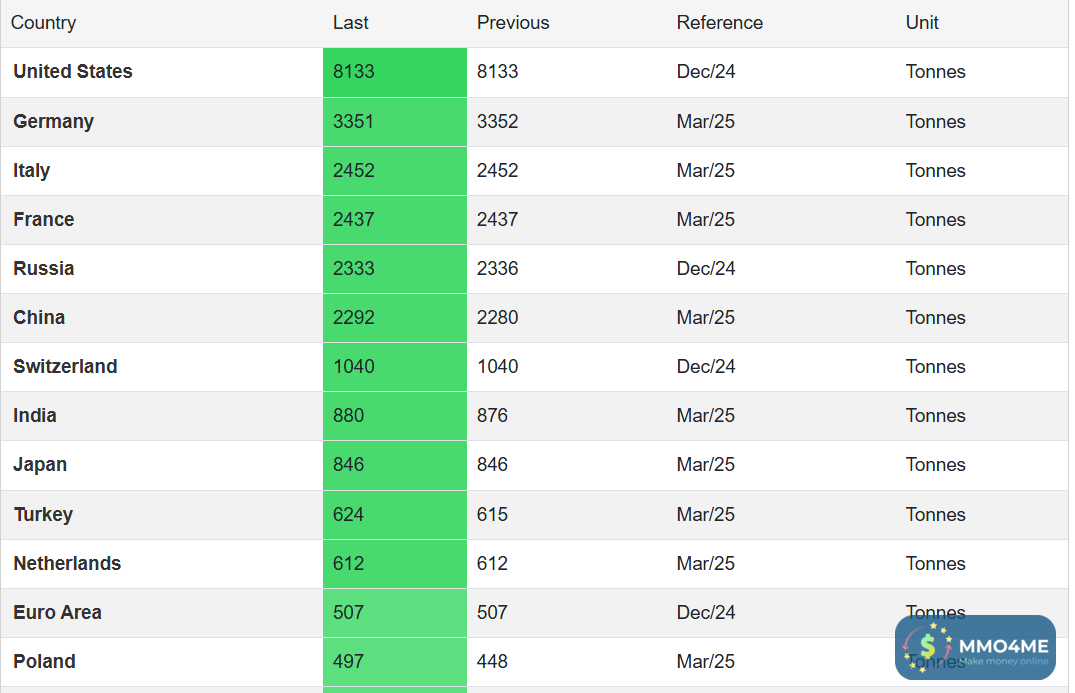Open the Japan country link
The height and width of the screenshot is (693, 1075).
click(40, 465)
